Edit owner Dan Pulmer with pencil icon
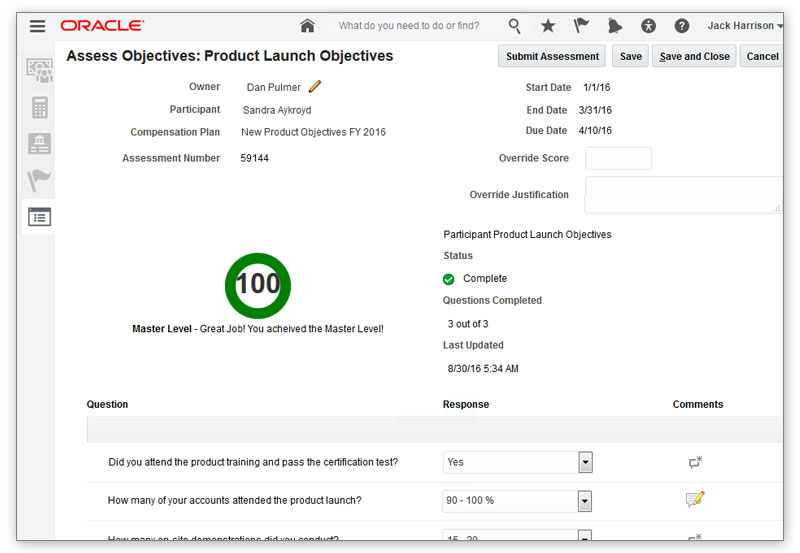Image resolution: width=800 pixels, height=553 pixels. tap(315, 87)
